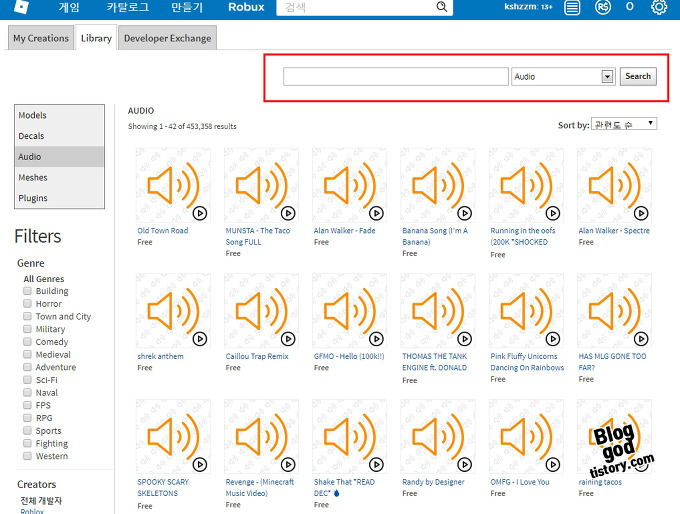Screen dimensions: 680x514
Task: Enable the RPG genre filter
Action: [x=27, y=418]
